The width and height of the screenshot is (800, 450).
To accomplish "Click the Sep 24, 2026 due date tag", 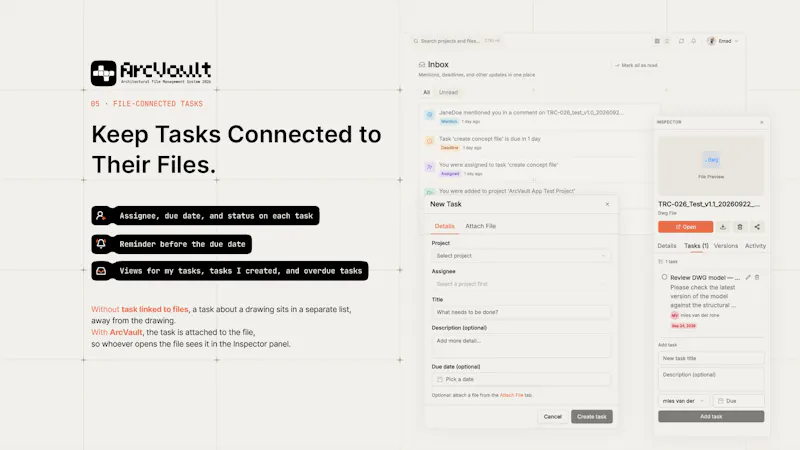I will click(683, 326).
